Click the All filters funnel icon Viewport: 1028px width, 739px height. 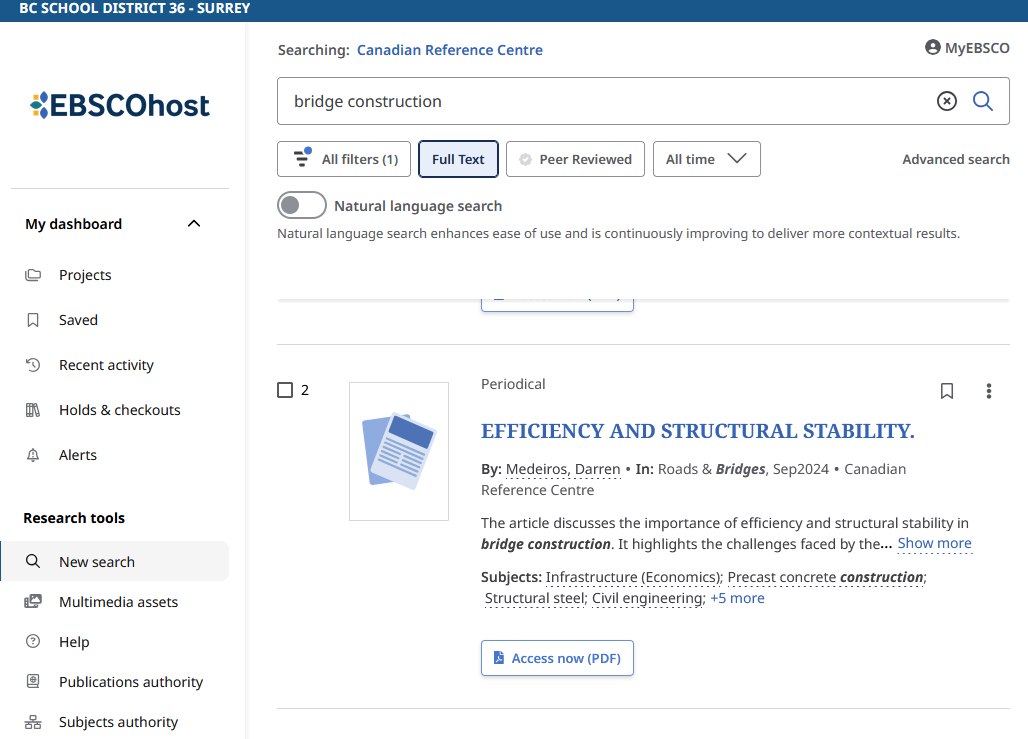click(302, 157)
